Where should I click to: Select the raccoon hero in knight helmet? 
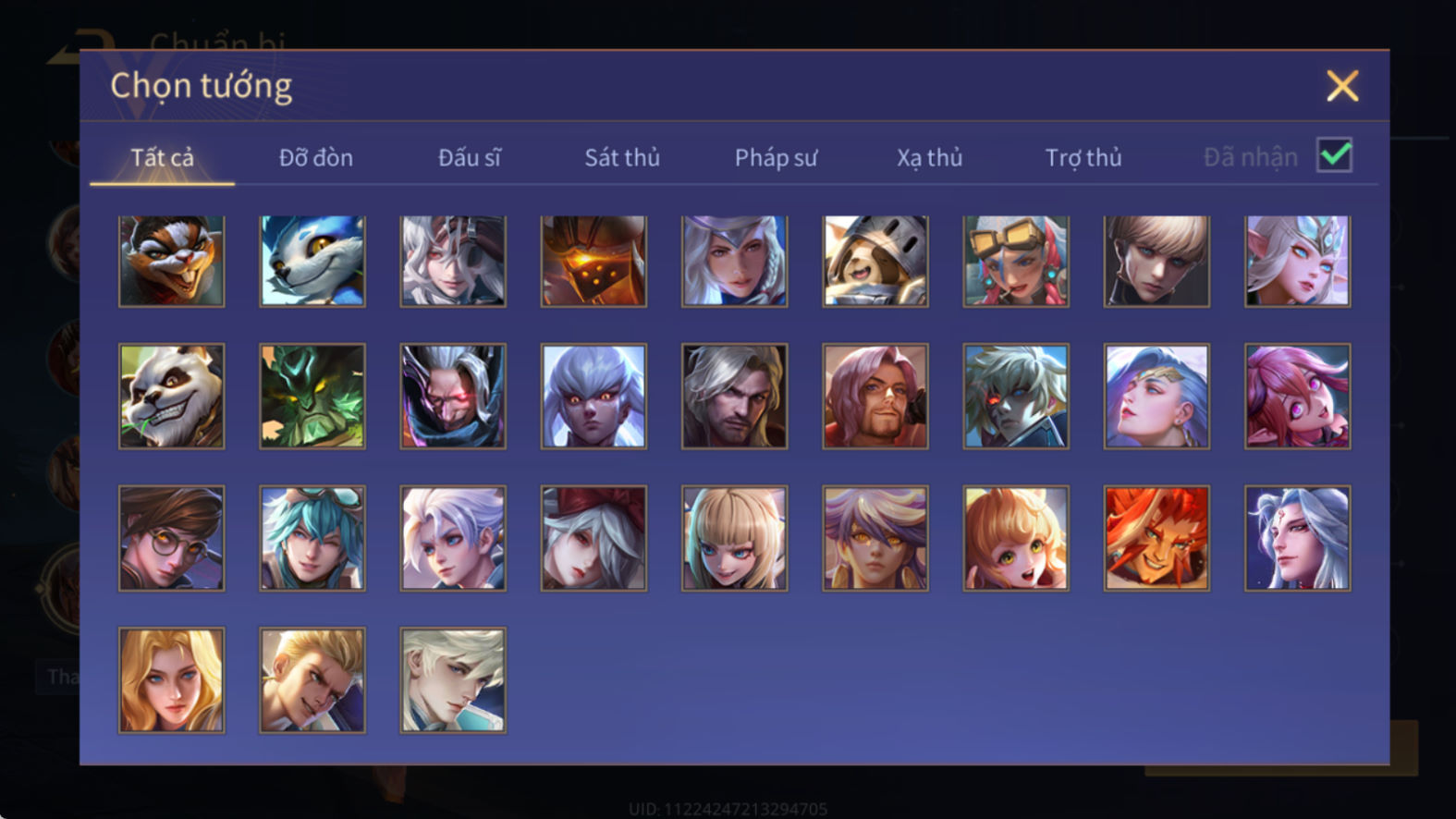pyautogui.click(x=875, y=261)
